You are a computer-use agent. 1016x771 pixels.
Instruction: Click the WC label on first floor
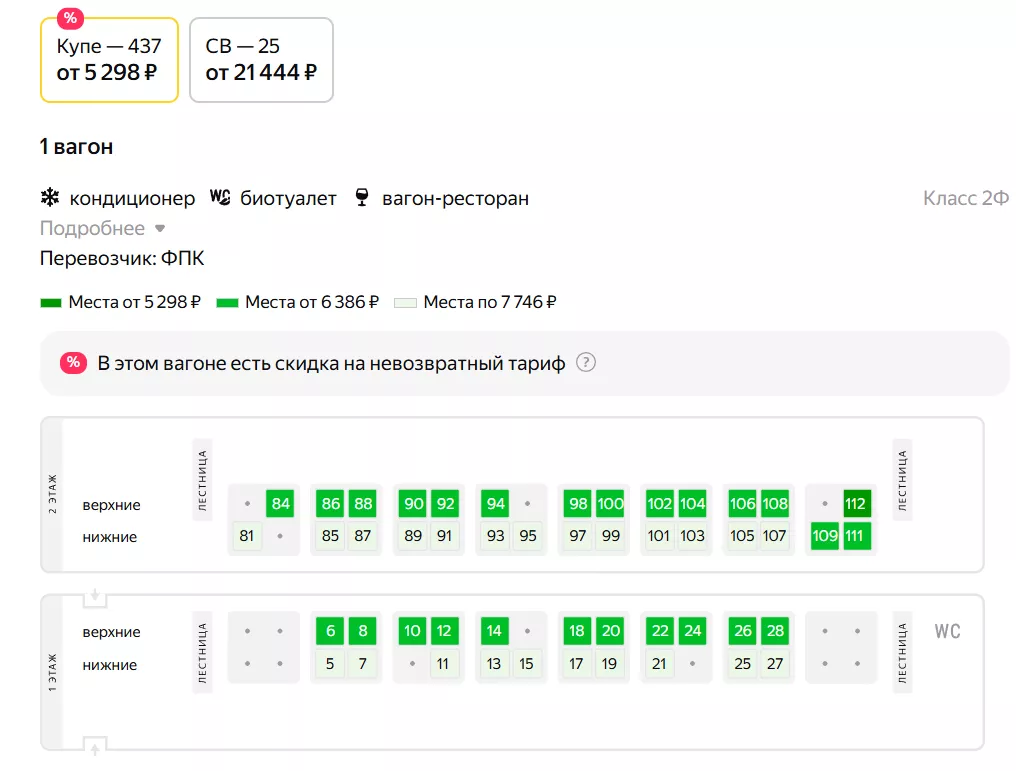pos(947,632)
